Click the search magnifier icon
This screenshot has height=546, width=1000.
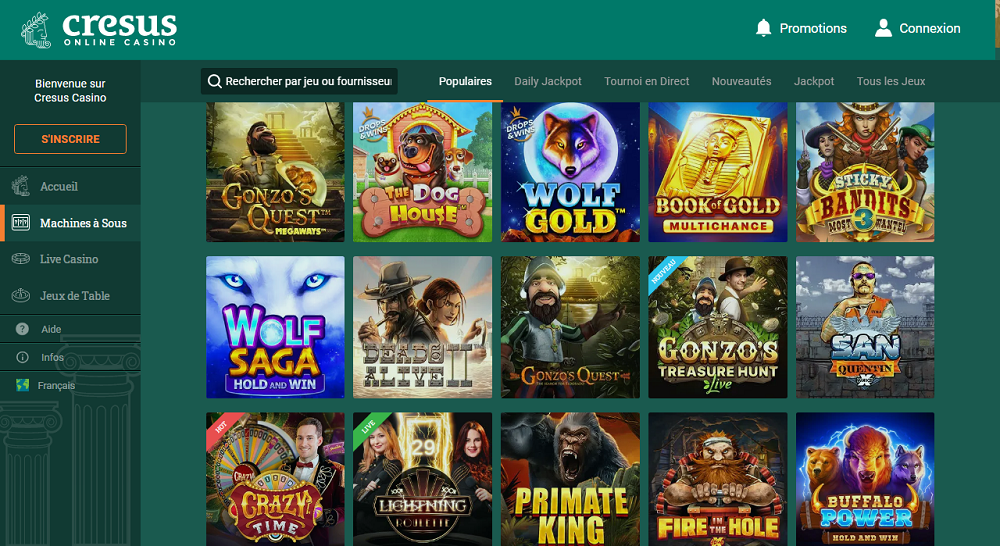[215, 81]
